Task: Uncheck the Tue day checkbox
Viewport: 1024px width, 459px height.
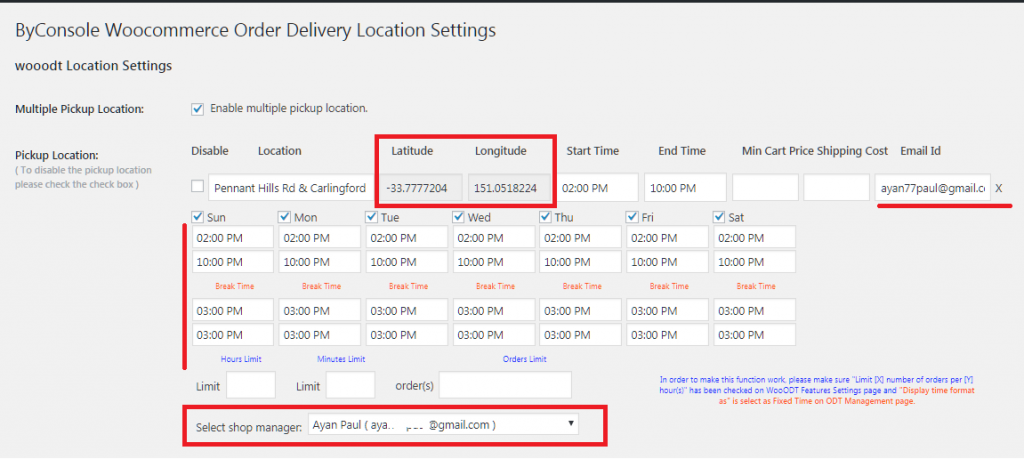Action: pyautogui.click(x=372, y=217)
